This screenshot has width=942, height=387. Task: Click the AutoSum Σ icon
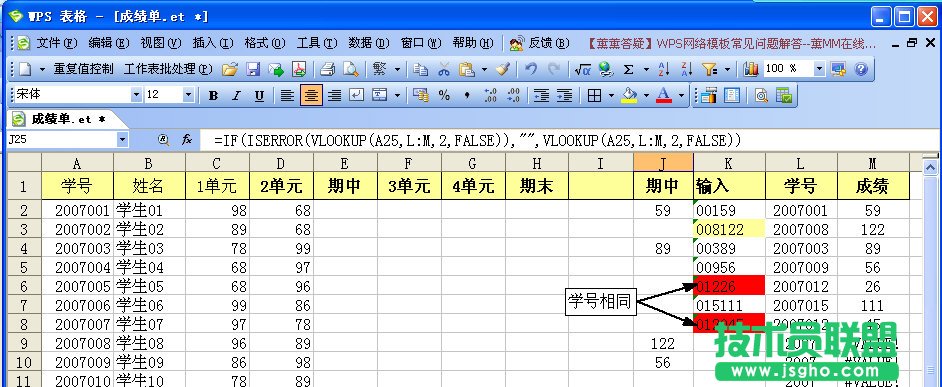[x=628, y=69]
